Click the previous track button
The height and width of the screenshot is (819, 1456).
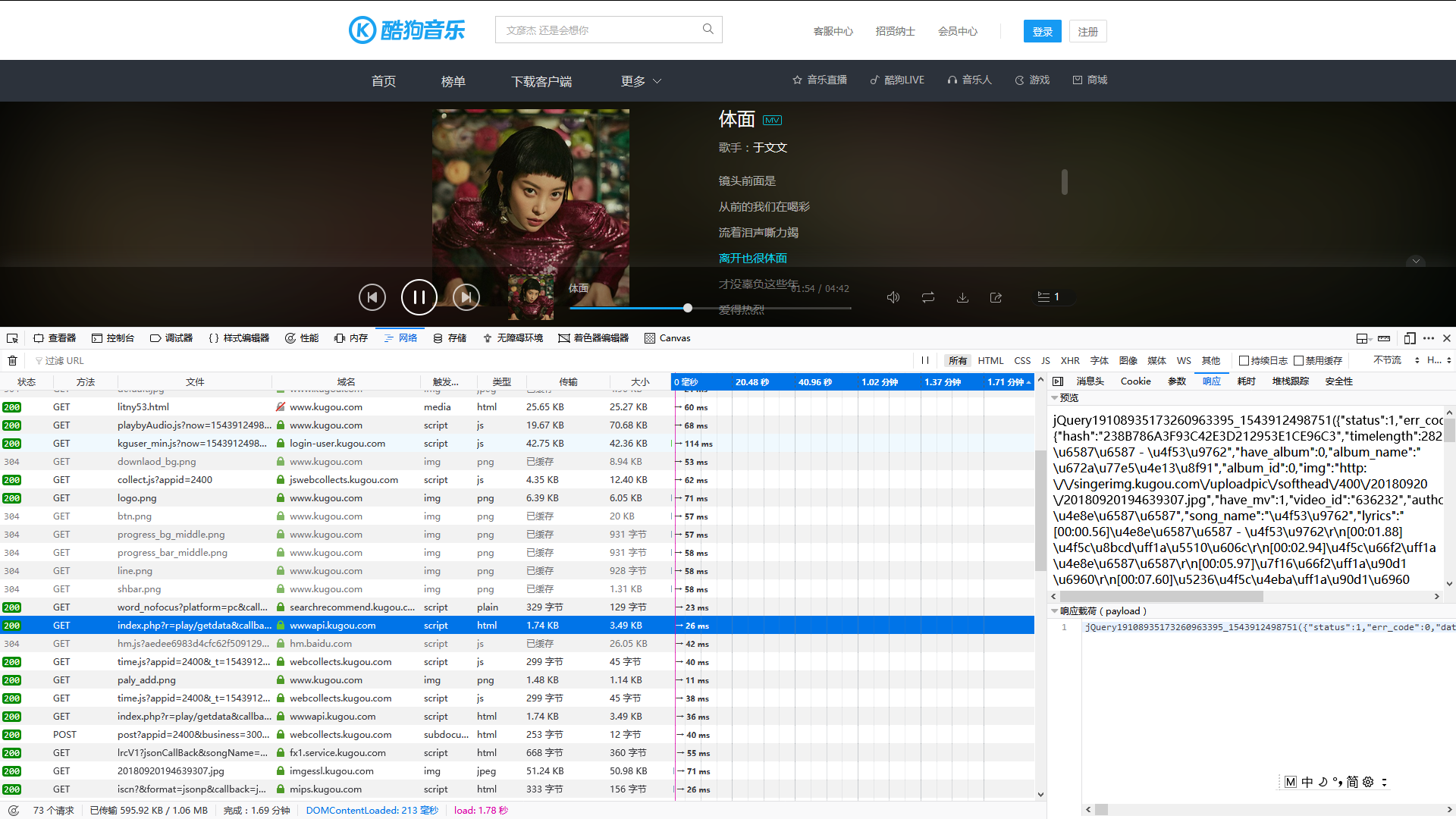coord(372,297)
